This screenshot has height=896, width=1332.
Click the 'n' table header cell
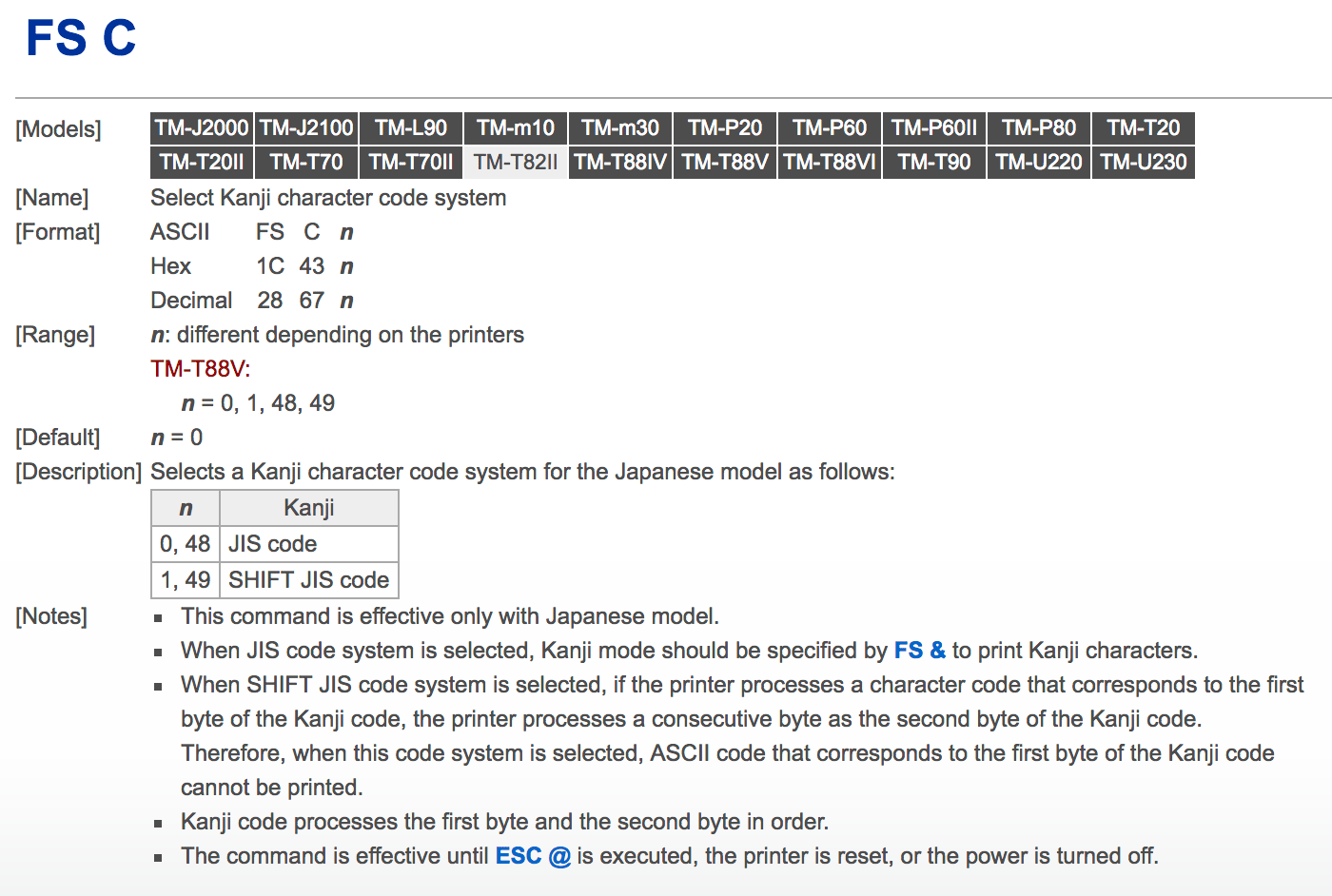186,508
